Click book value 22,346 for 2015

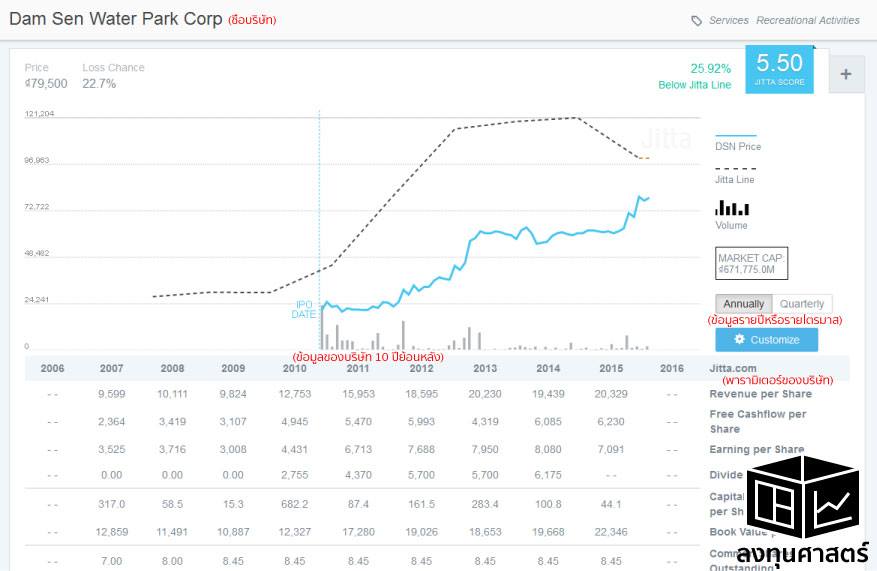[x=611, y=532]
